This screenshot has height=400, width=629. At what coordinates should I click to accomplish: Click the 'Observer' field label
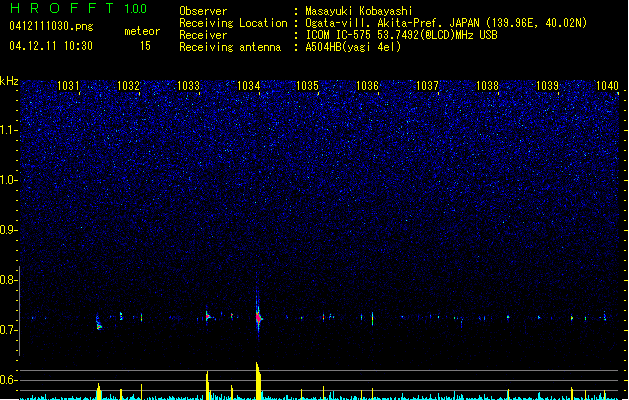click(x=203, y=11)
